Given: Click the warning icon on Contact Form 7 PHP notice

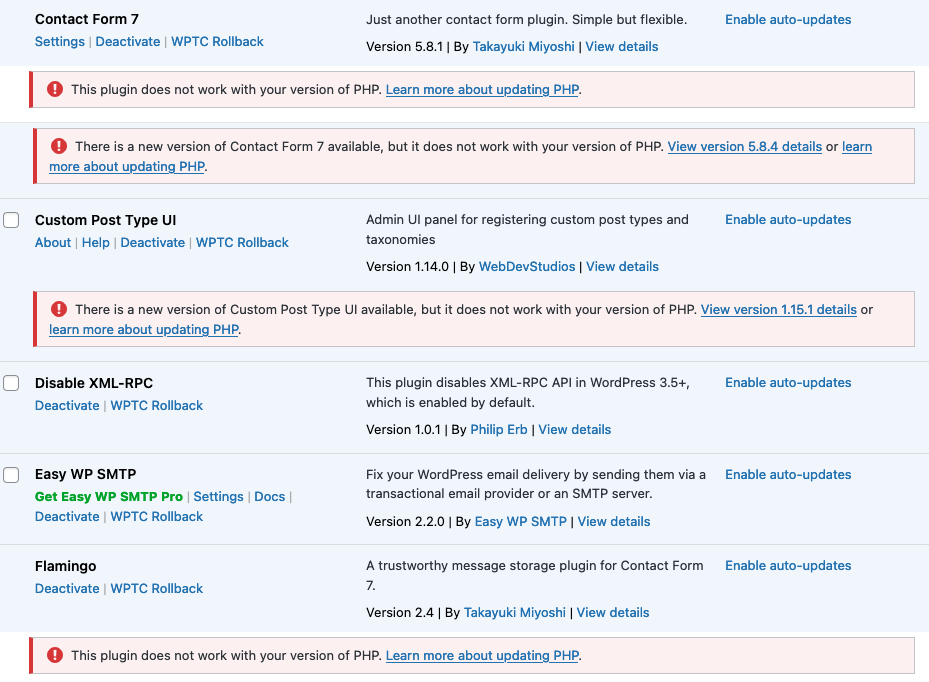Looking at the screenshot, I should click(55, 89).
